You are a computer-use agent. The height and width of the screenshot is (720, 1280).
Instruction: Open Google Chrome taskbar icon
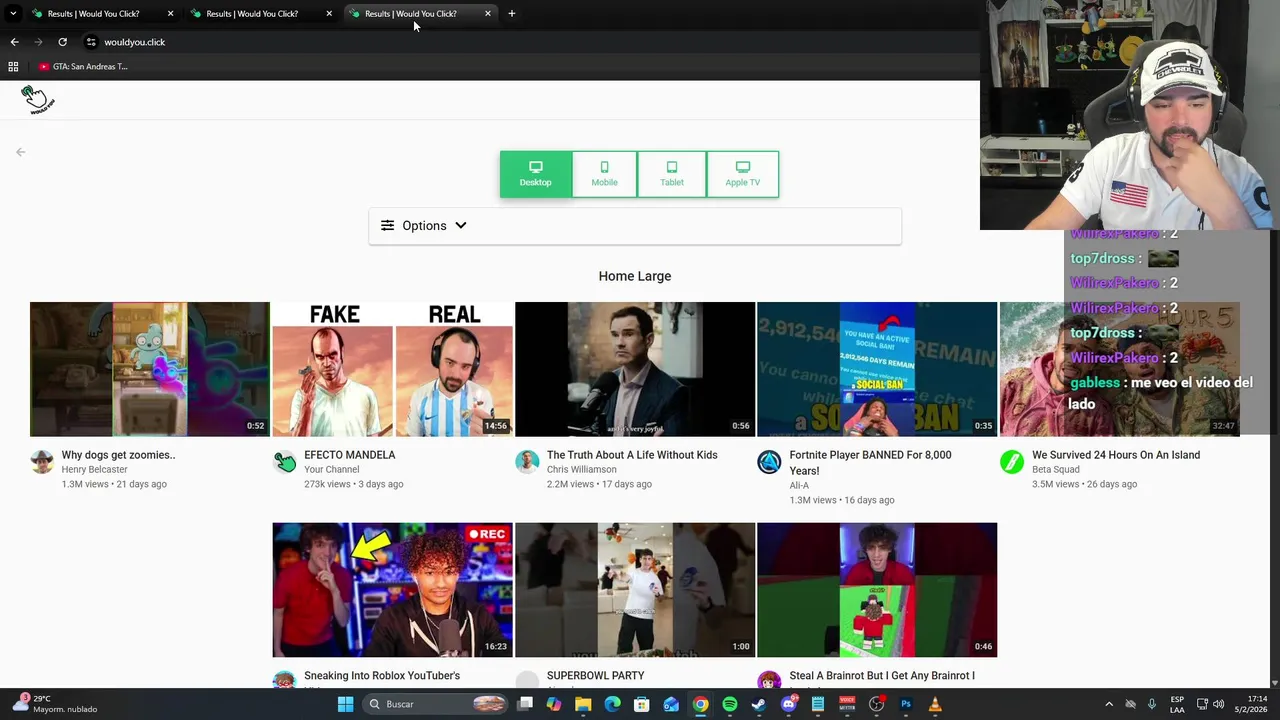[700, 704]
